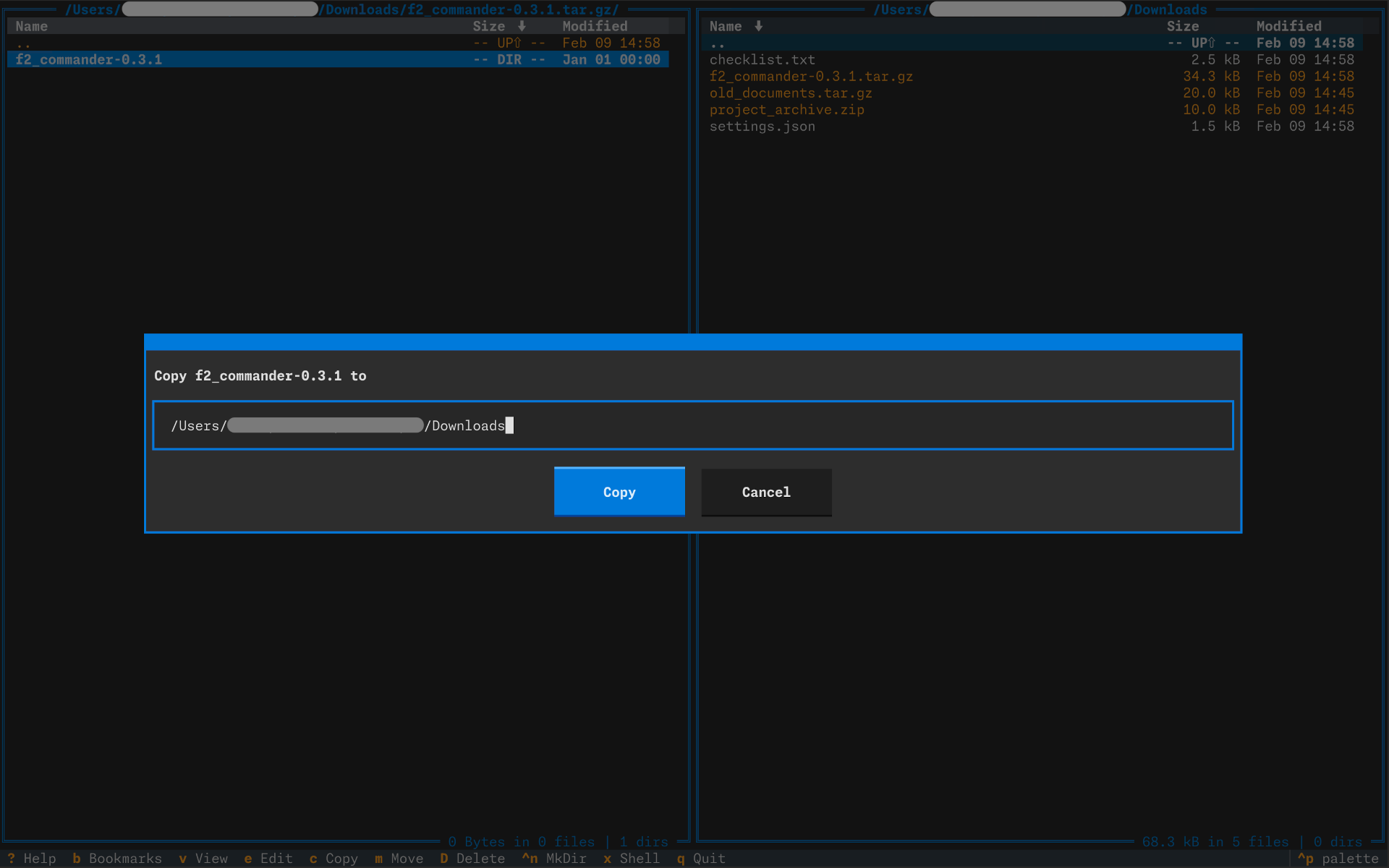Click the left panel sort arrow icon
The width and height of the screenshot is (1389, 868).
click(522, 26)
